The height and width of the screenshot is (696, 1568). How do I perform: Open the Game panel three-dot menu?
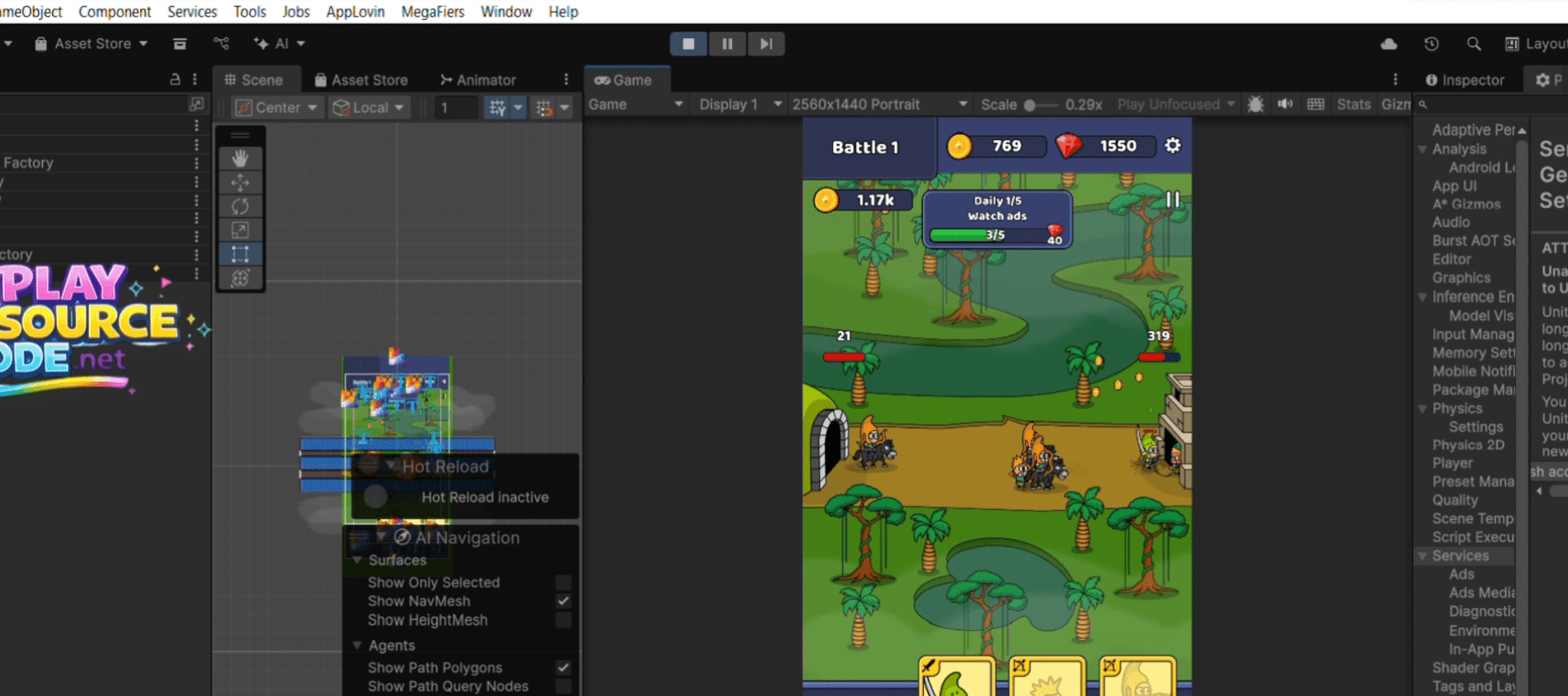point(1395,79)
